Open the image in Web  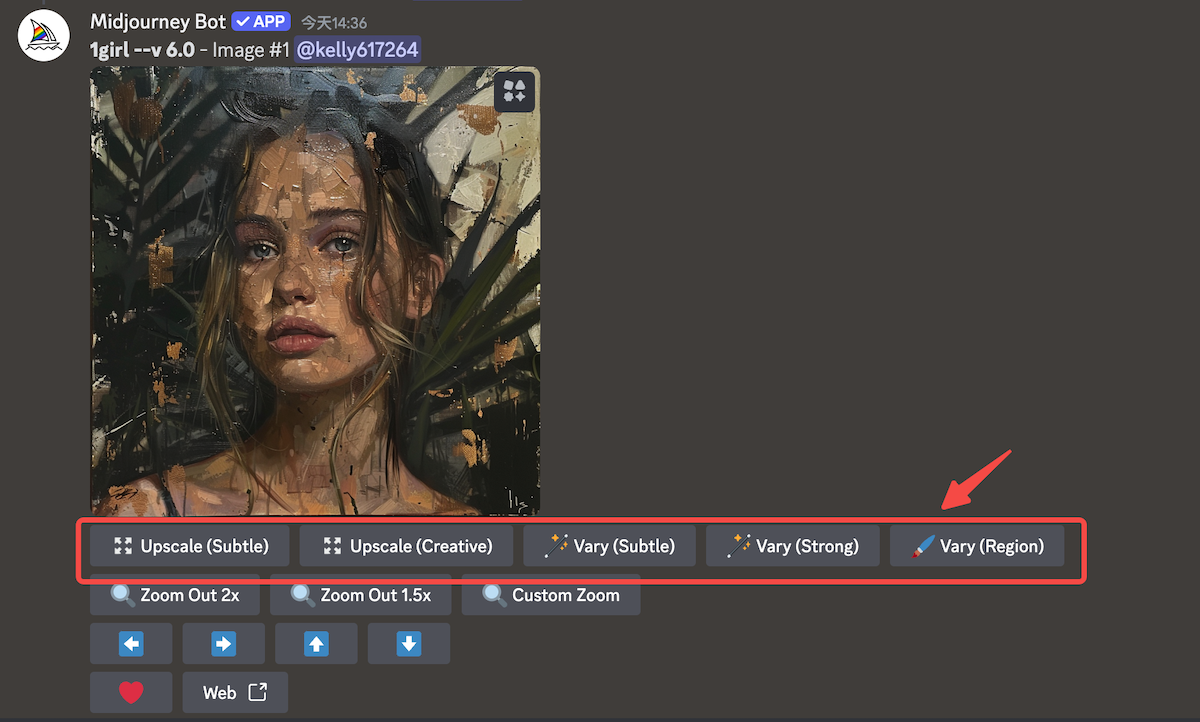[x=234, y=692]
